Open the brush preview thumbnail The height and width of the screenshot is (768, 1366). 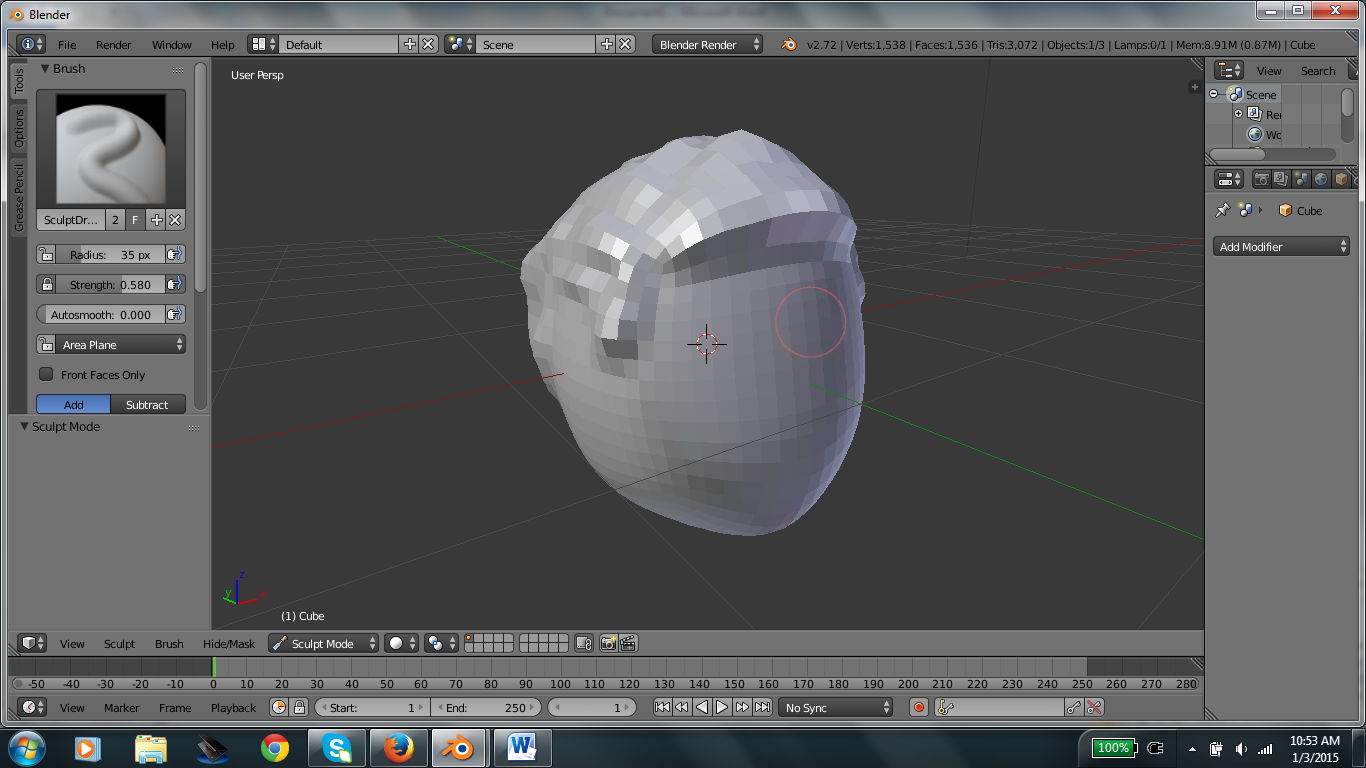(x=111, y=150)
